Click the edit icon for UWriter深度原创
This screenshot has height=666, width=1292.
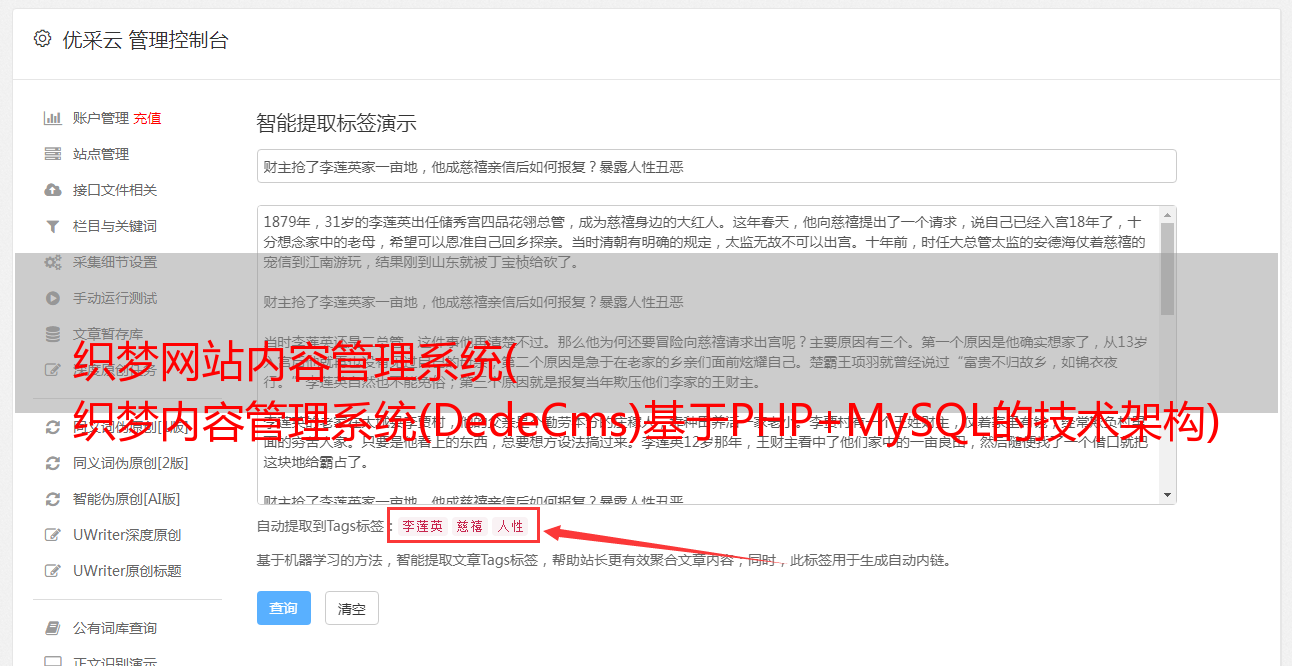pos(53,535)
